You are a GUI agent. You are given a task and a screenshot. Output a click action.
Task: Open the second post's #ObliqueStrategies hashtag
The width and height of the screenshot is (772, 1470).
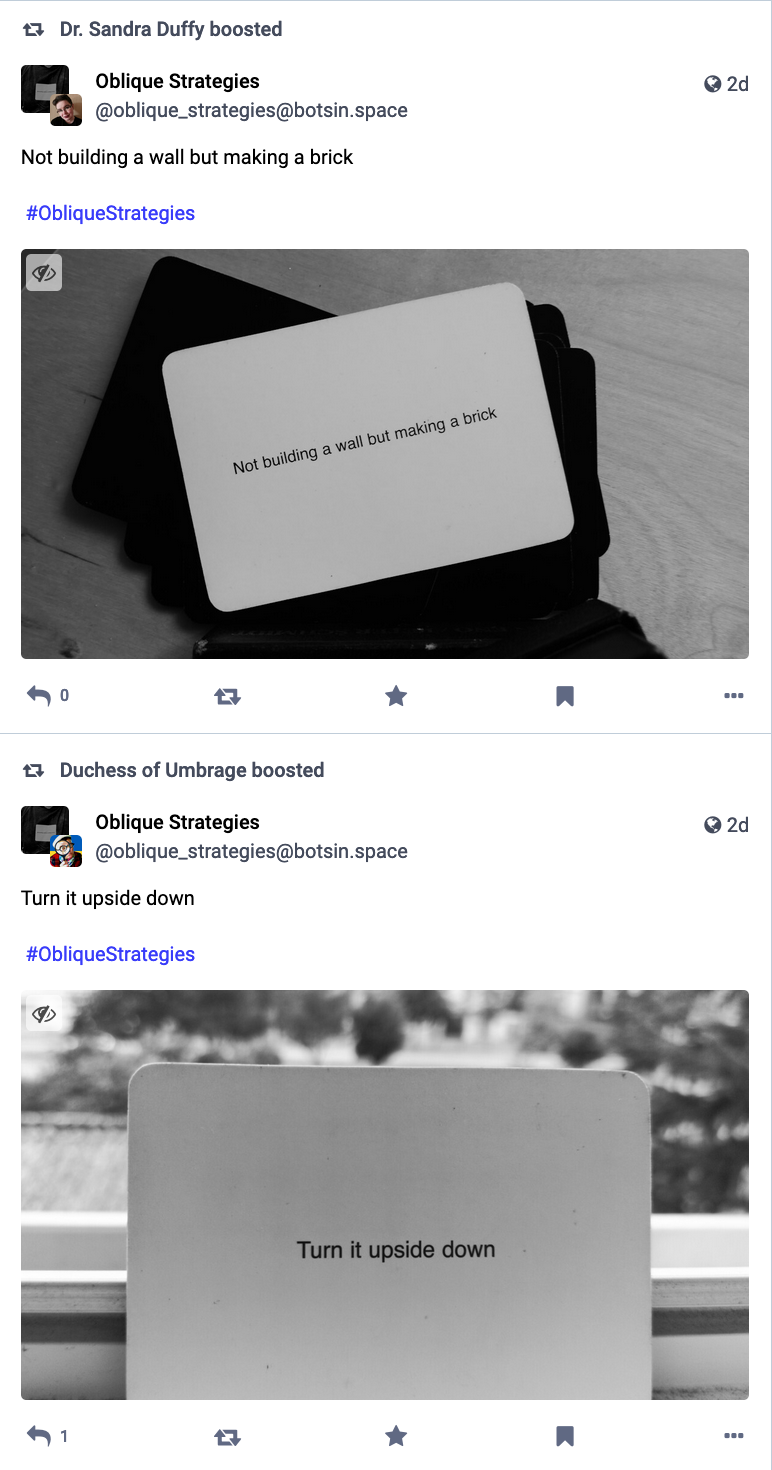[110, 954]
